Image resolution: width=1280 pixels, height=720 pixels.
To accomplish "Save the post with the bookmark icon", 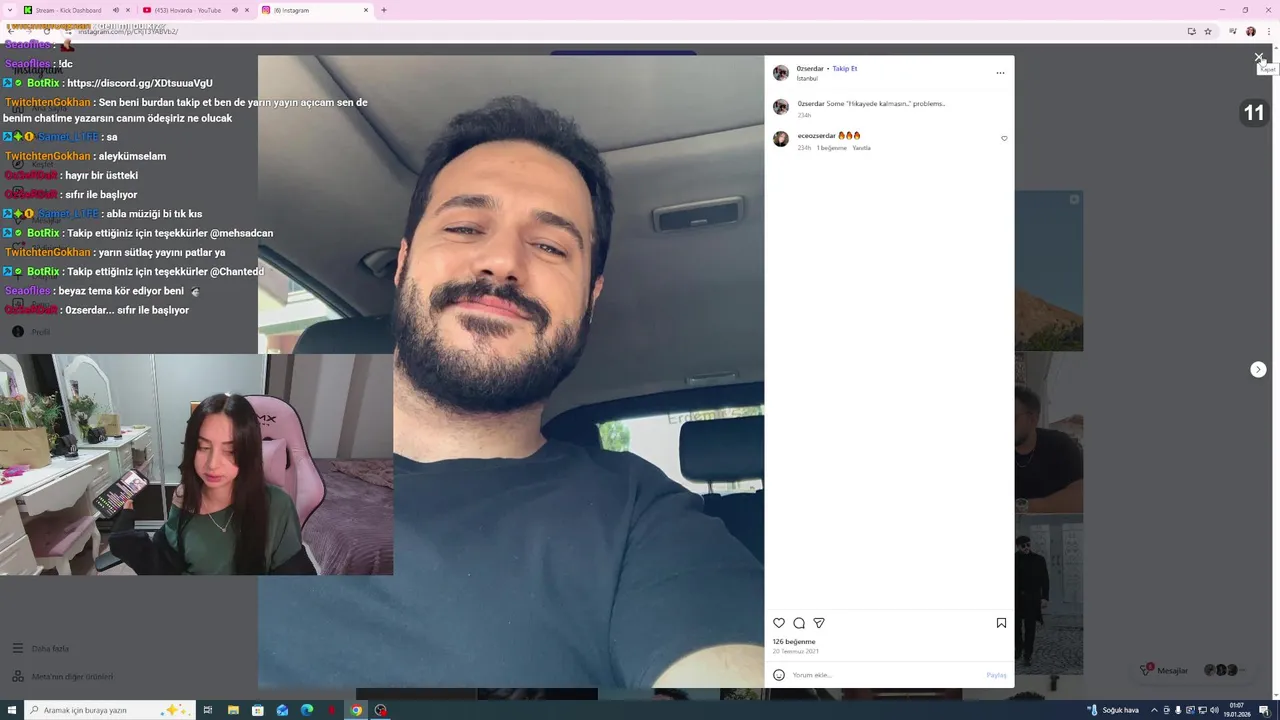I will (1001, 623).
